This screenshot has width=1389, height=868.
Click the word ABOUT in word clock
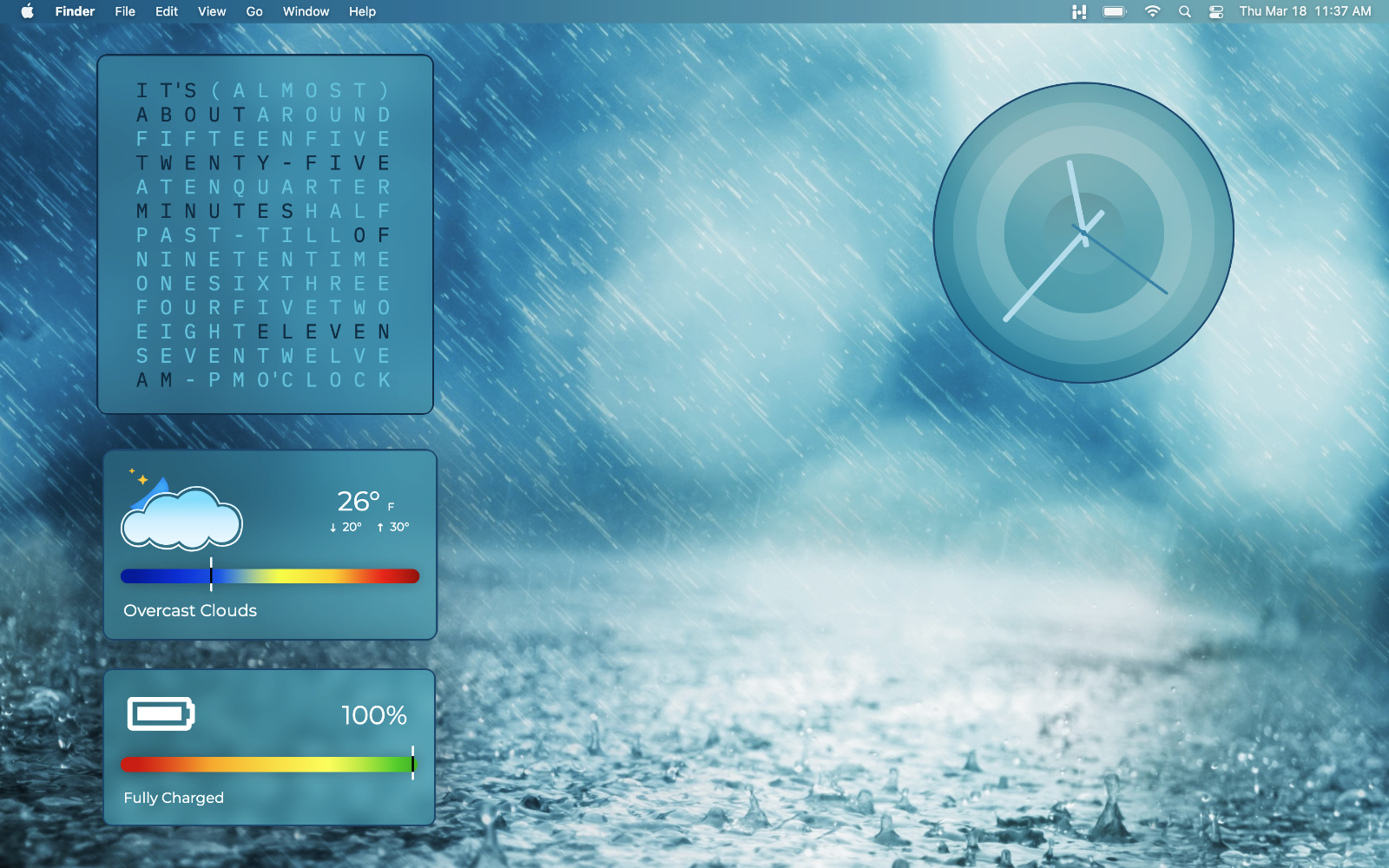(x=191, y=115)
